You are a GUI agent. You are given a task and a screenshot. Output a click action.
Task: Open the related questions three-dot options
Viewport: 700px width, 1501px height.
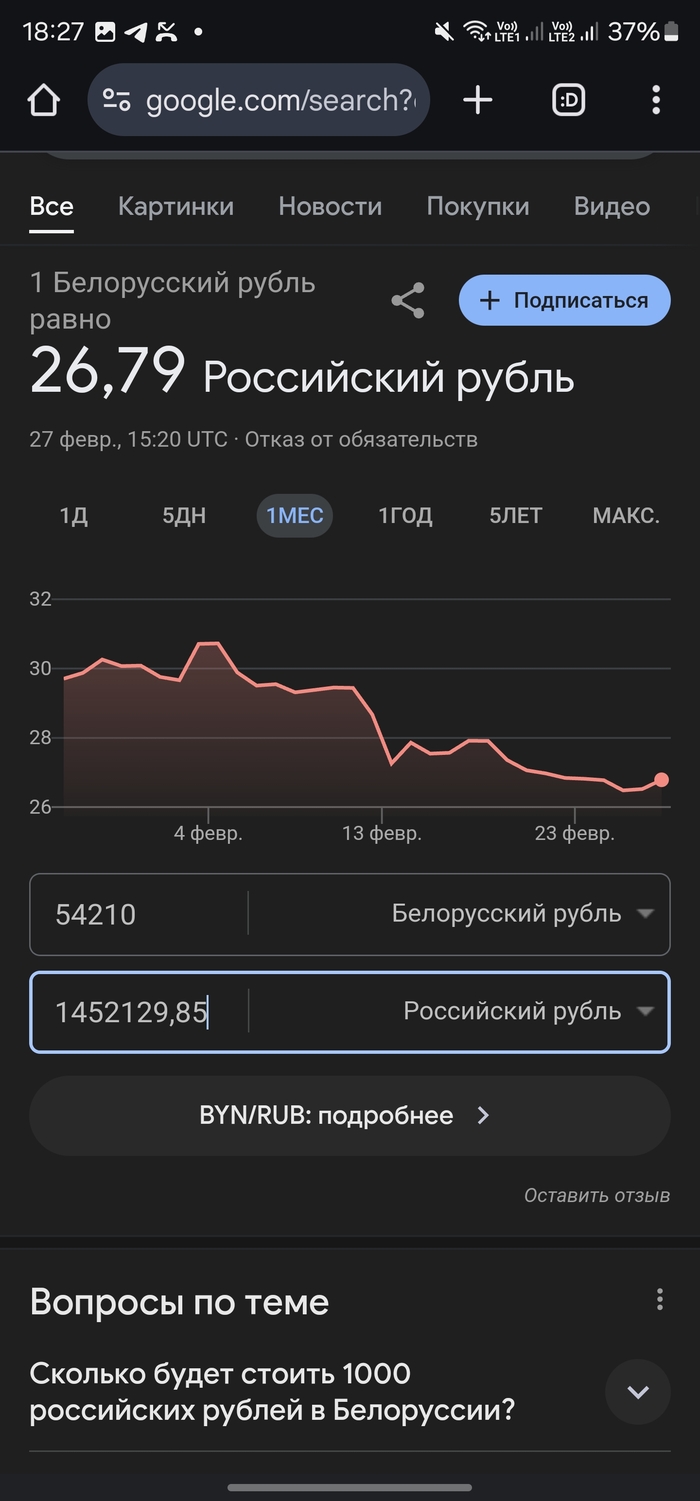tap(659, 1299)
